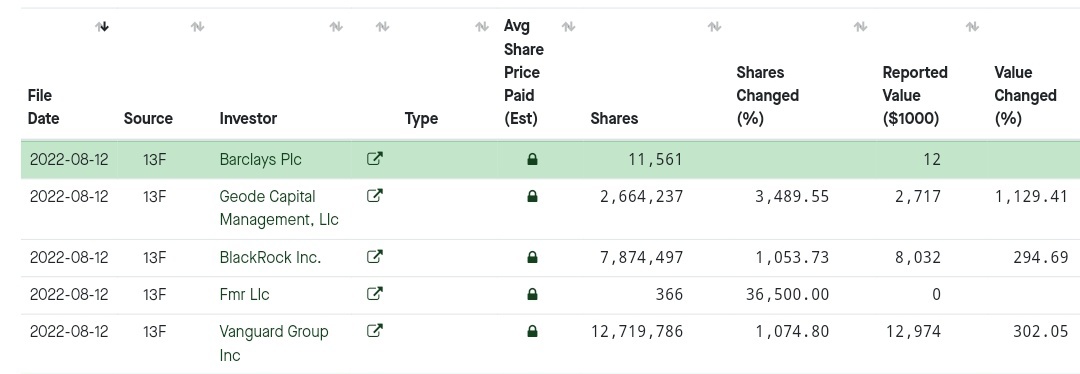Click the sort arrows for File Date column
This screenshot has height=374, width=1080.
[102, 27]
